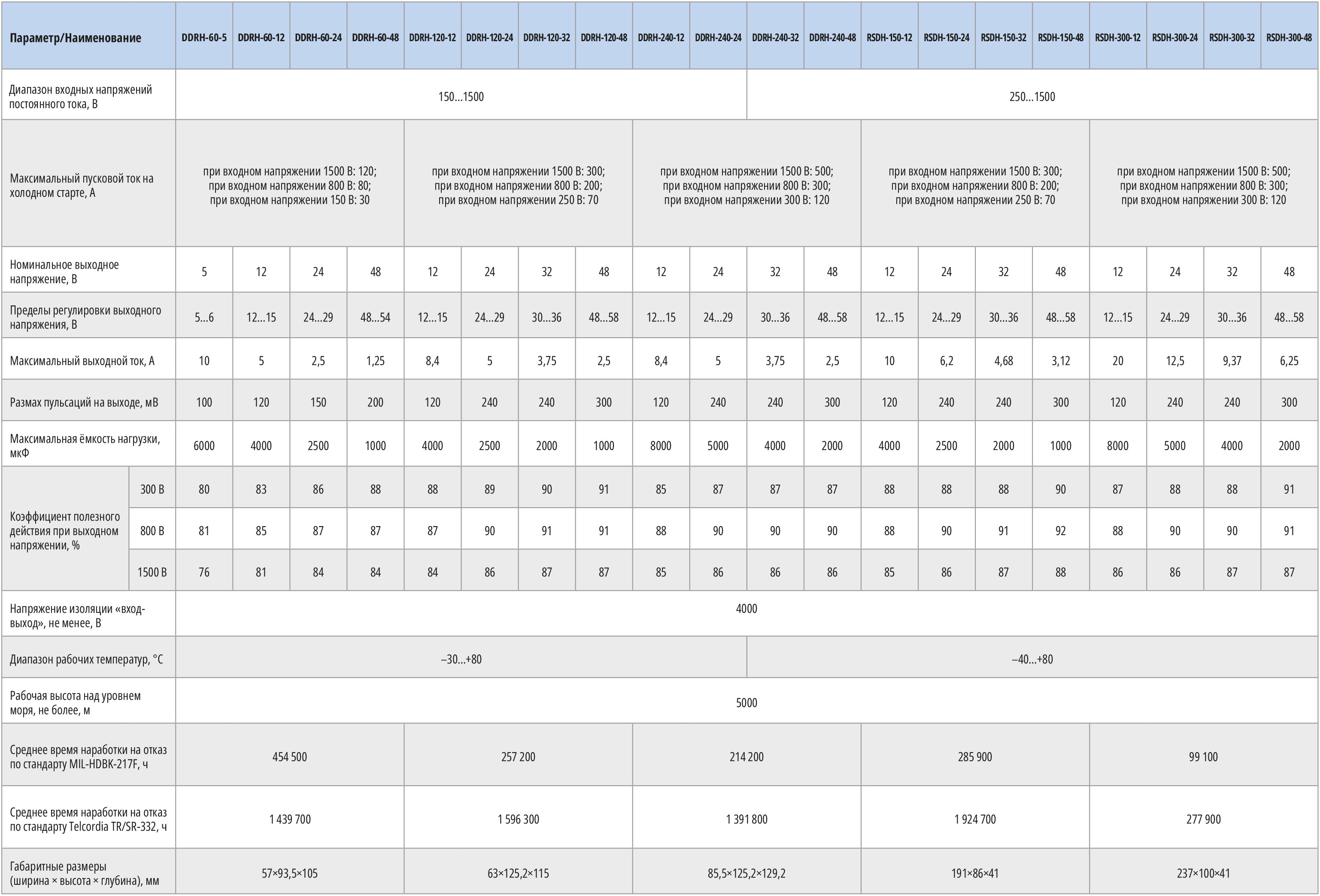Select the RSDH-150-32 column header
This screenshot has width=1320, height=896.
tap(1004, 35)
